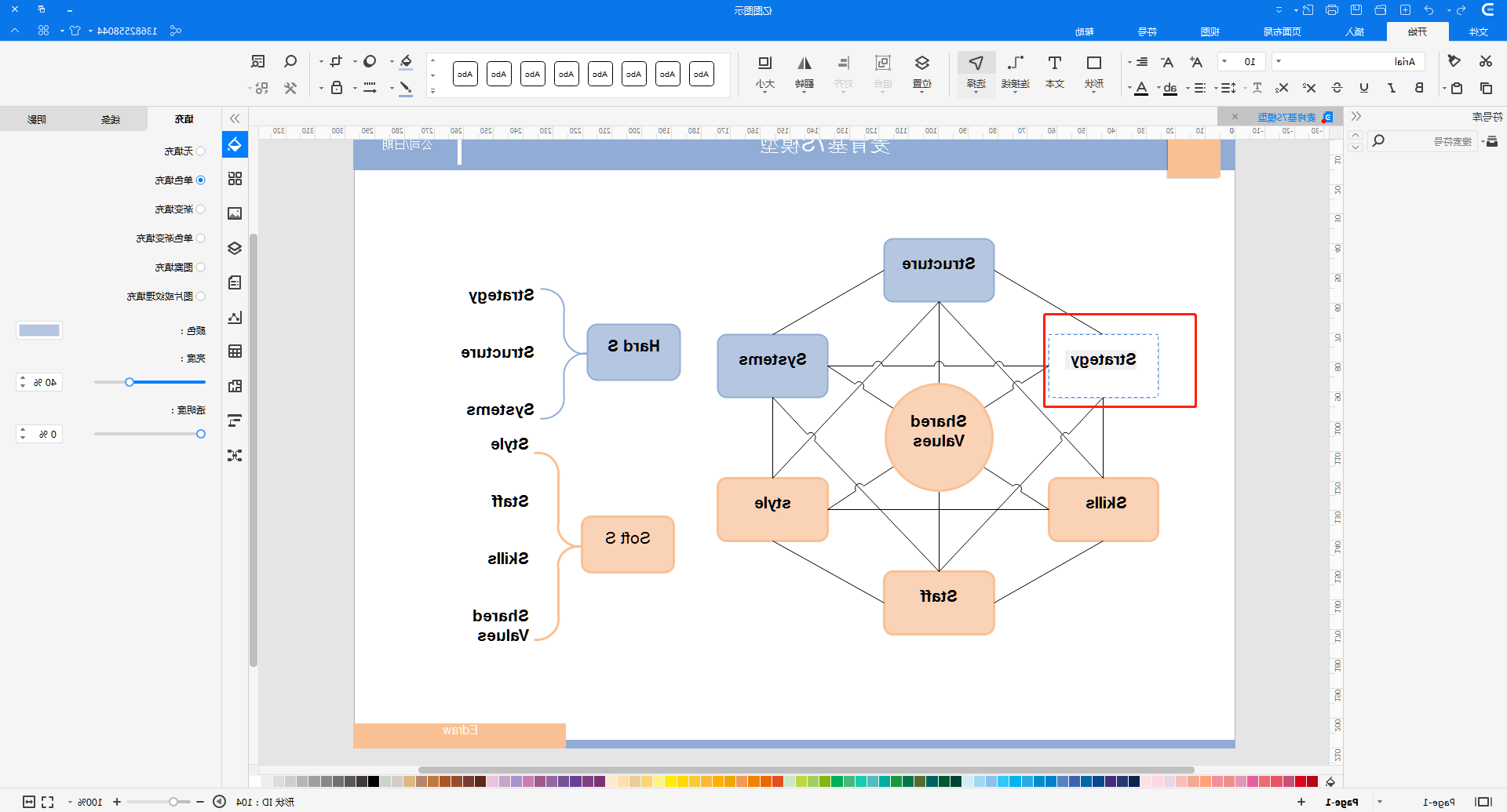Switch to the Insert (插入) ribbon tab
Image resolution: width=1507 pixels, height=812 pixels.
1355,31
